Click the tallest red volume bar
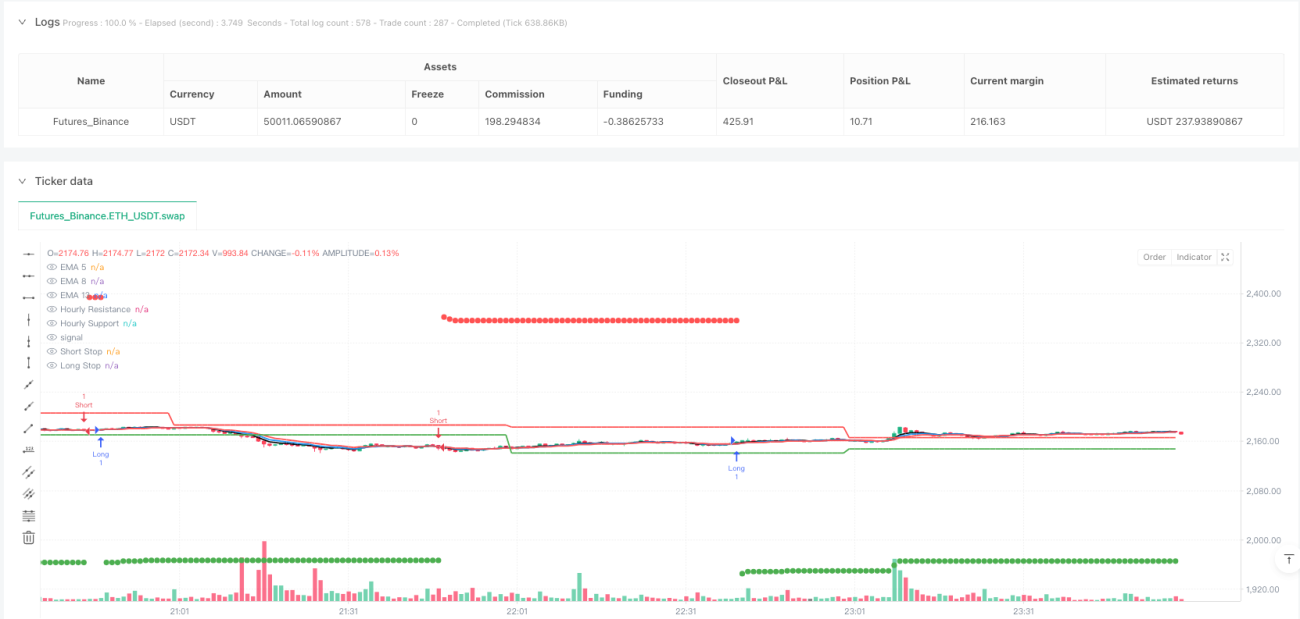 click(264, 571)
